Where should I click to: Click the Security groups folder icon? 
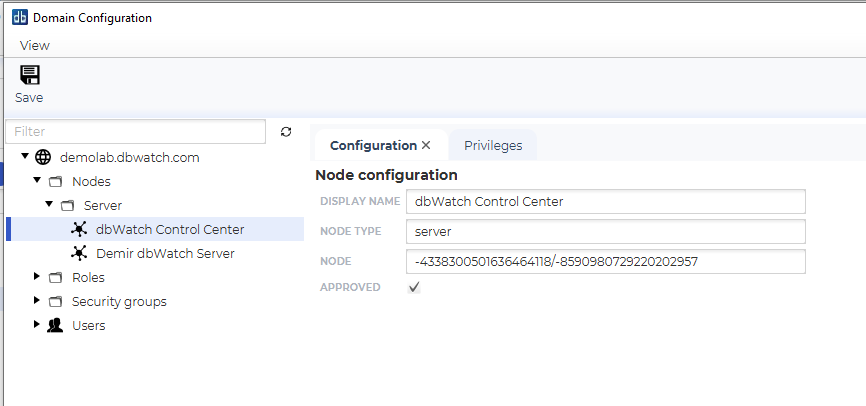pyautogui.click(x=55, y=302)
